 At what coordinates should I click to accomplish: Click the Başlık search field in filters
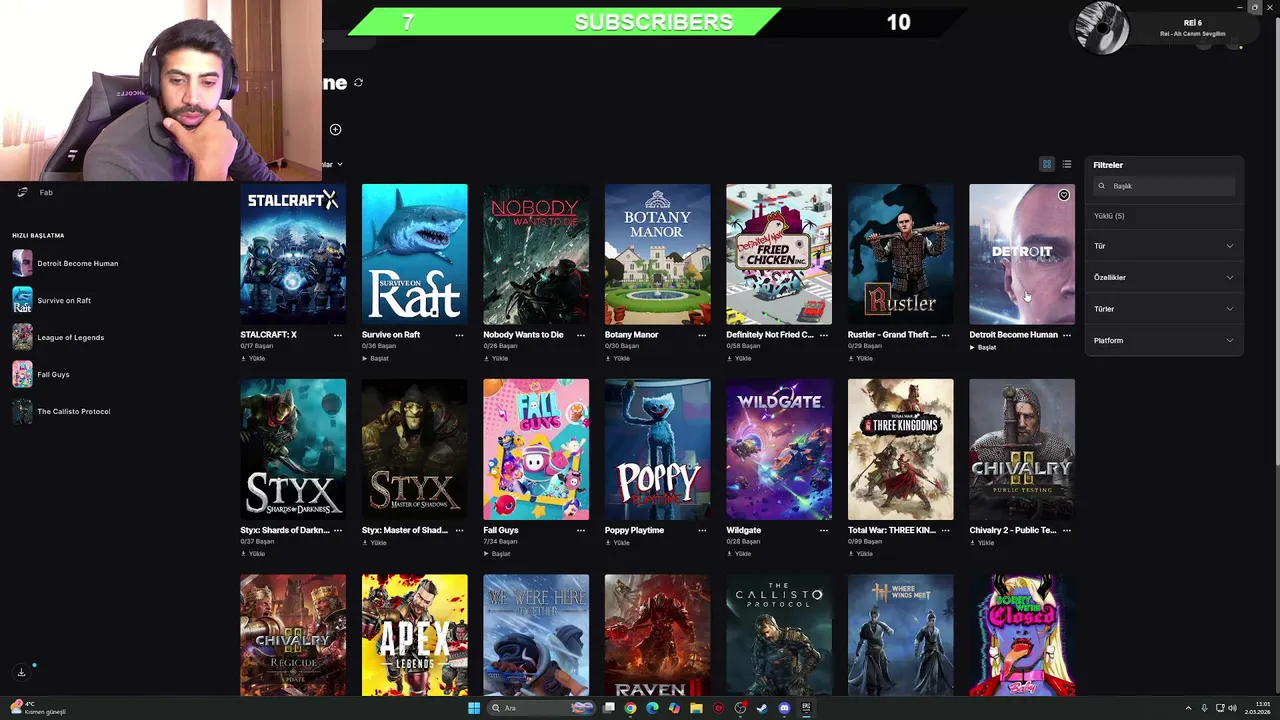pos(1165,186)
